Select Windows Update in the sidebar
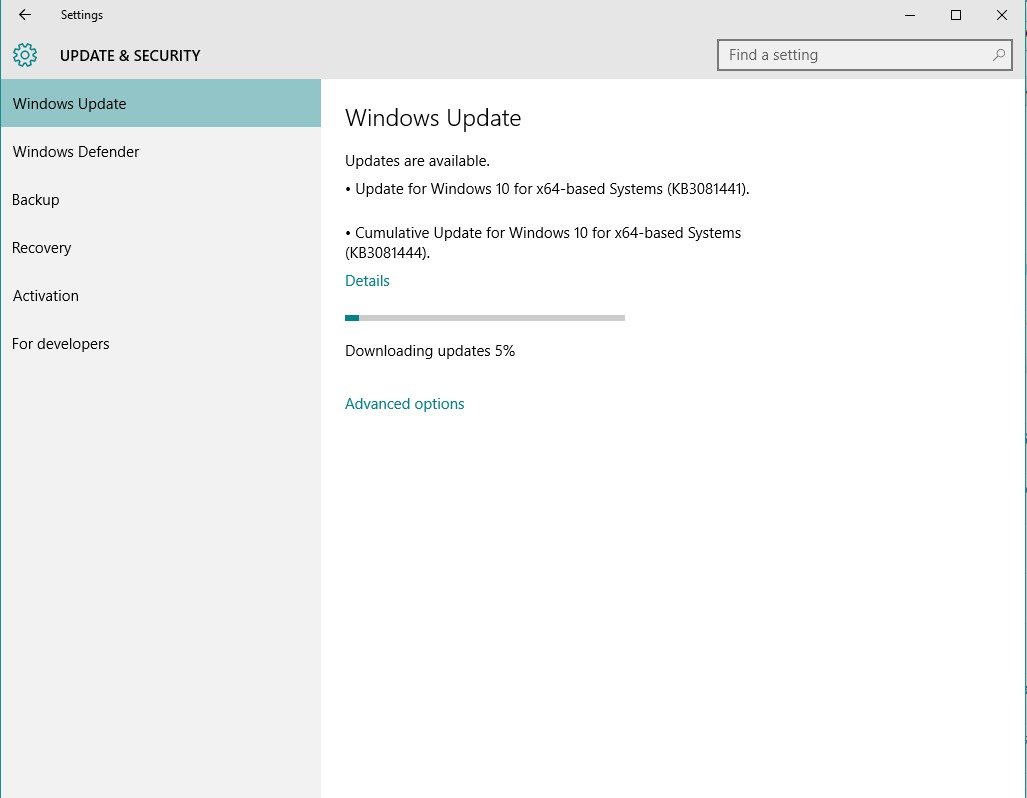 pos(160,104)
